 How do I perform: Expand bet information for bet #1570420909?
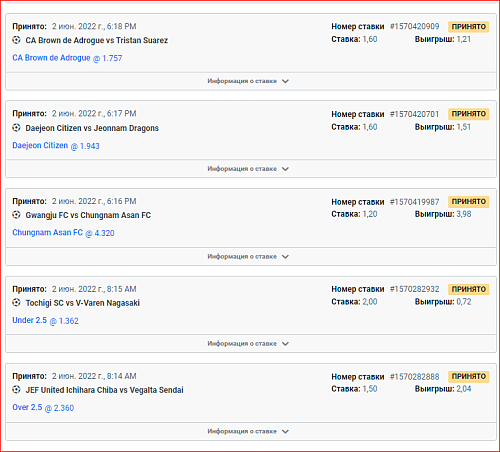tap(248, 81)
